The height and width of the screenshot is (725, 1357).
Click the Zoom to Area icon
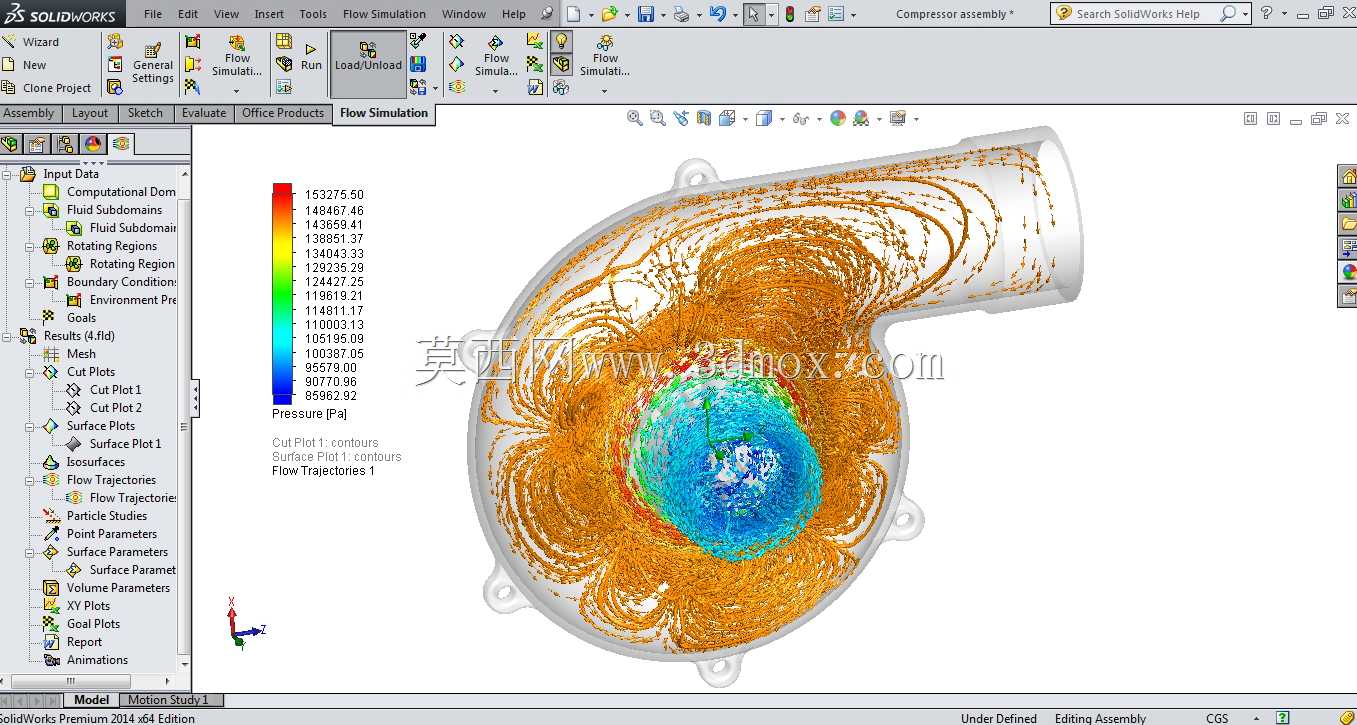pos(657,118)
